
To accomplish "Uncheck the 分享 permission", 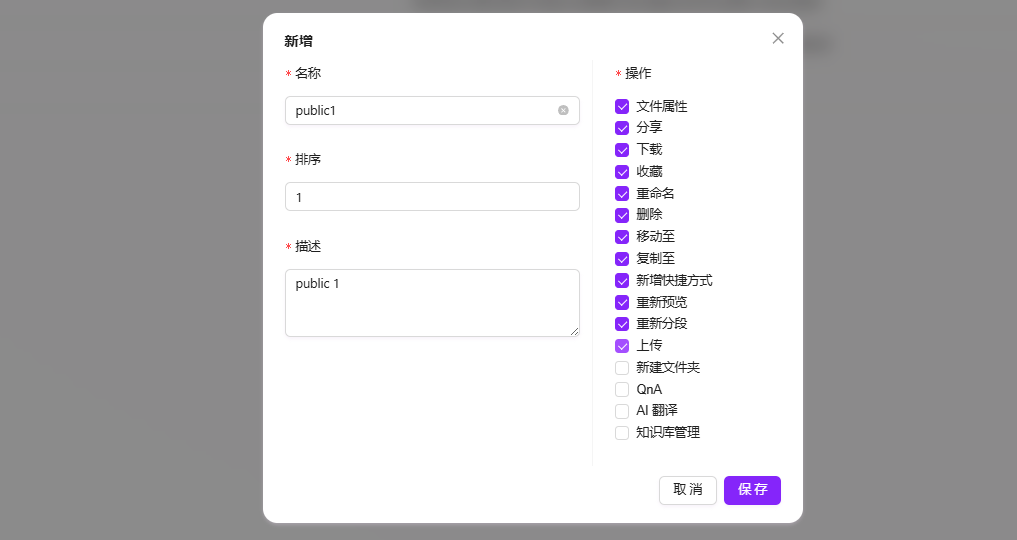I will [x=622, y=128].
